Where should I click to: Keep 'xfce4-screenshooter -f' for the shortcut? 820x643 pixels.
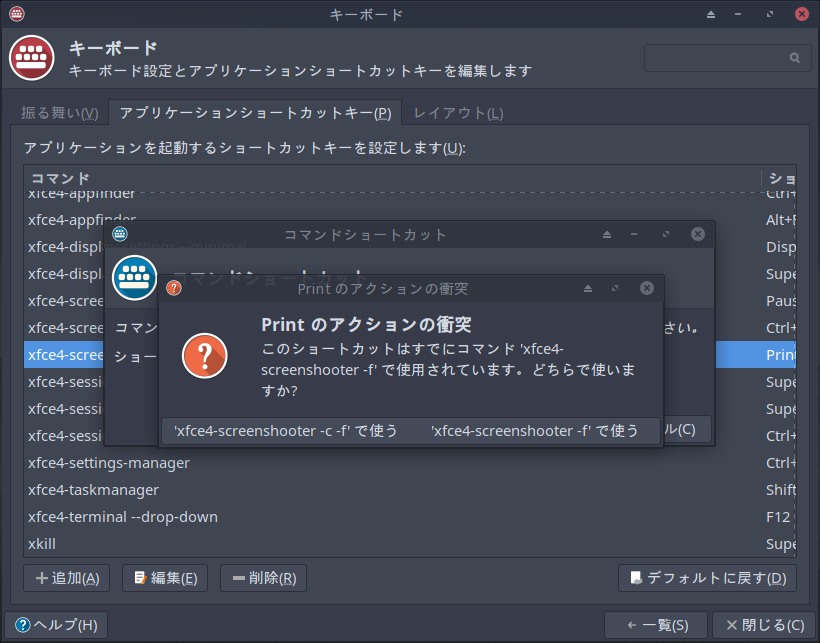(x=534, y=431)
